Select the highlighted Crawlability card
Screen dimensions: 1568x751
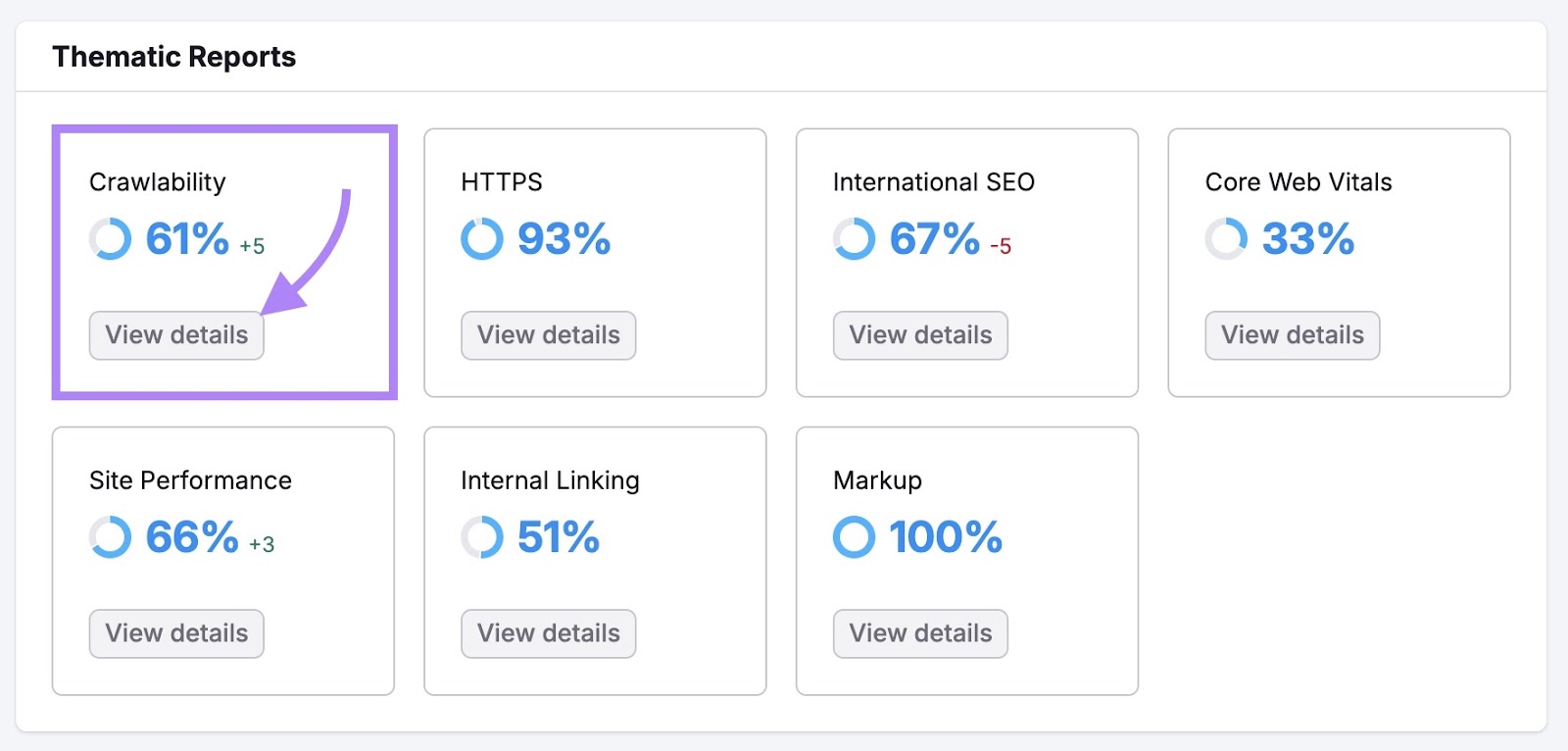point(223,260)
